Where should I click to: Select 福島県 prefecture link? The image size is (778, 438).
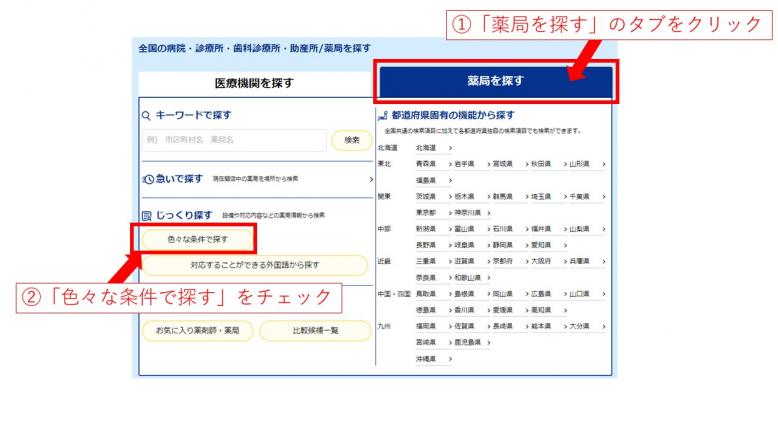coord(434,181)
